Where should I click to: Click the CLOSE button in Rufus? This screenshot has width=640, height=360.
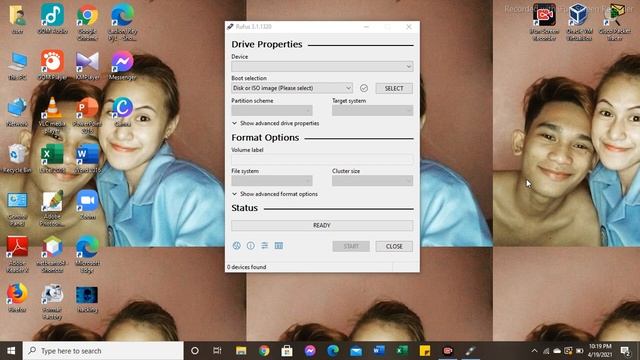point(394,246)
